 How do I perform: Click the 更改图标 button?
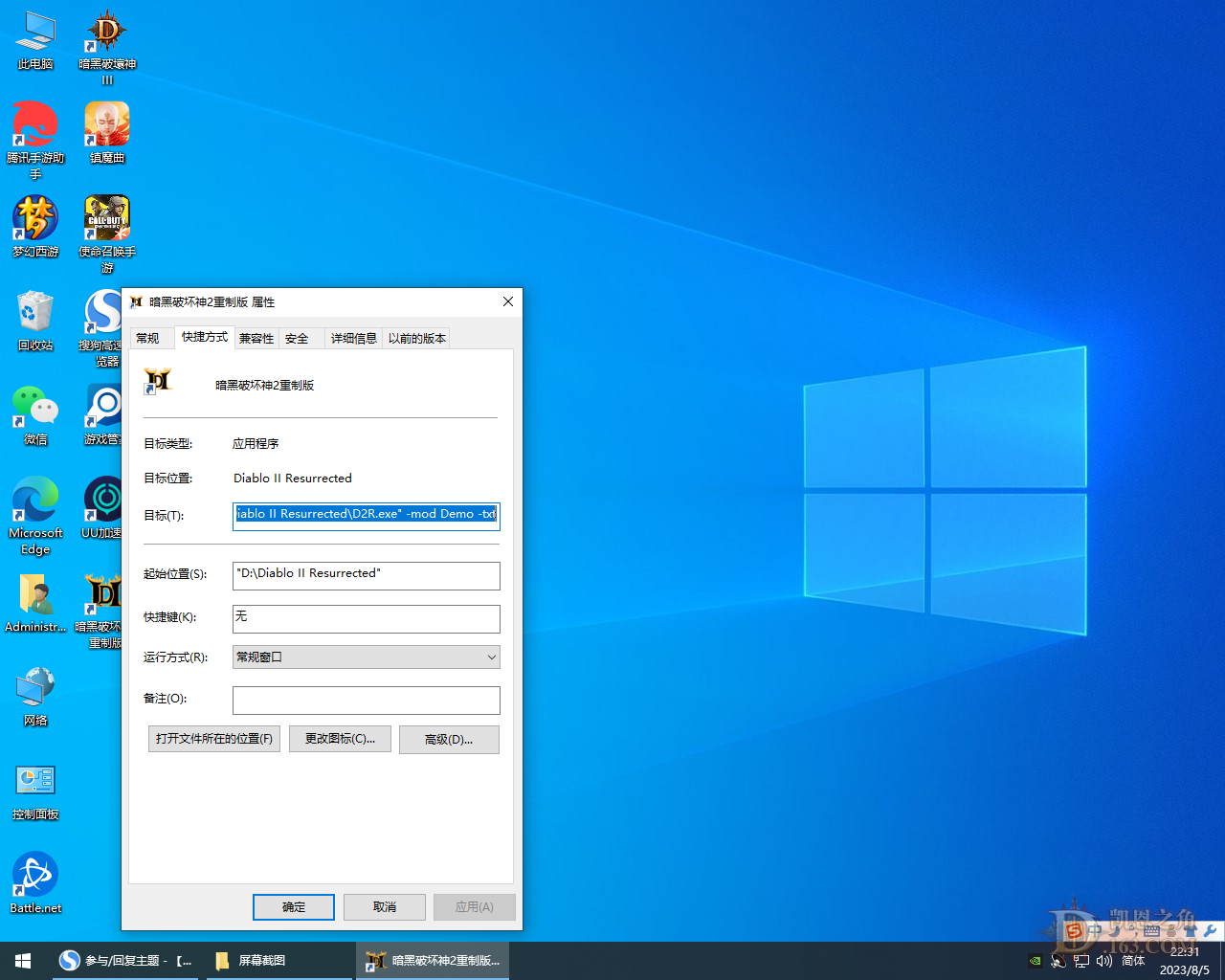point(340,739)
